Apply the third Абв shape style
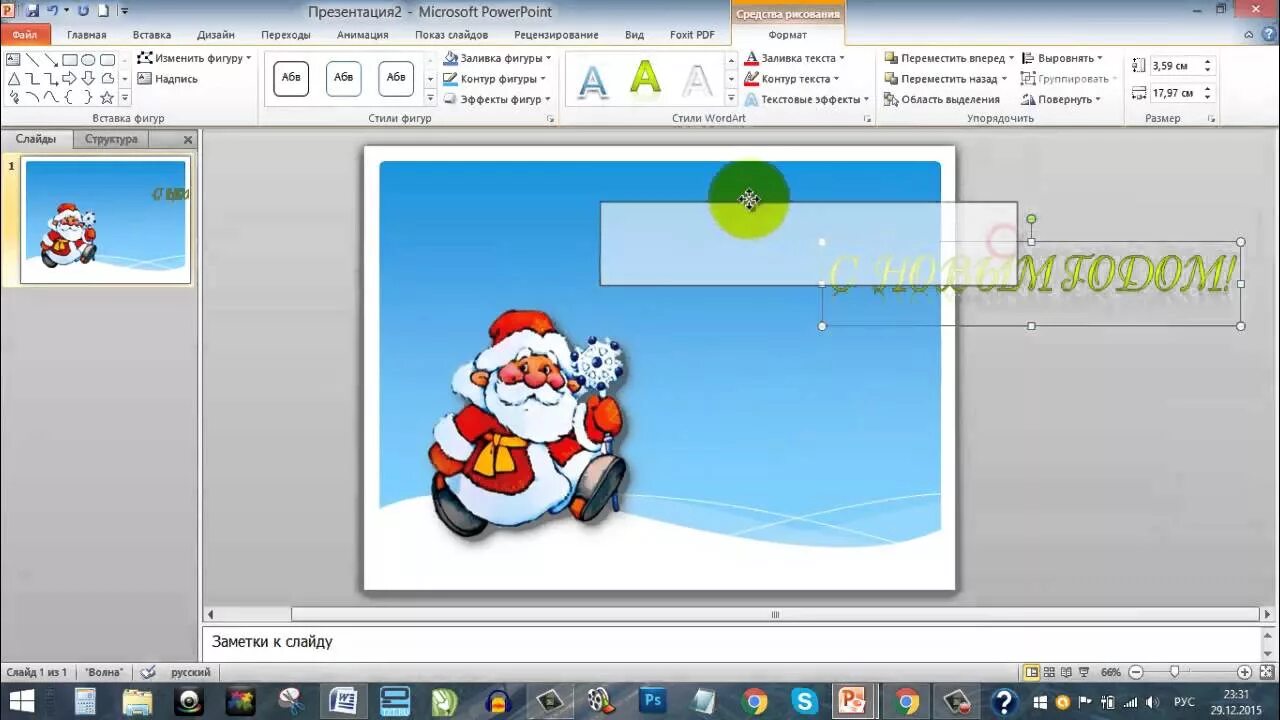Screen dimensions: 1280x720 396,78
